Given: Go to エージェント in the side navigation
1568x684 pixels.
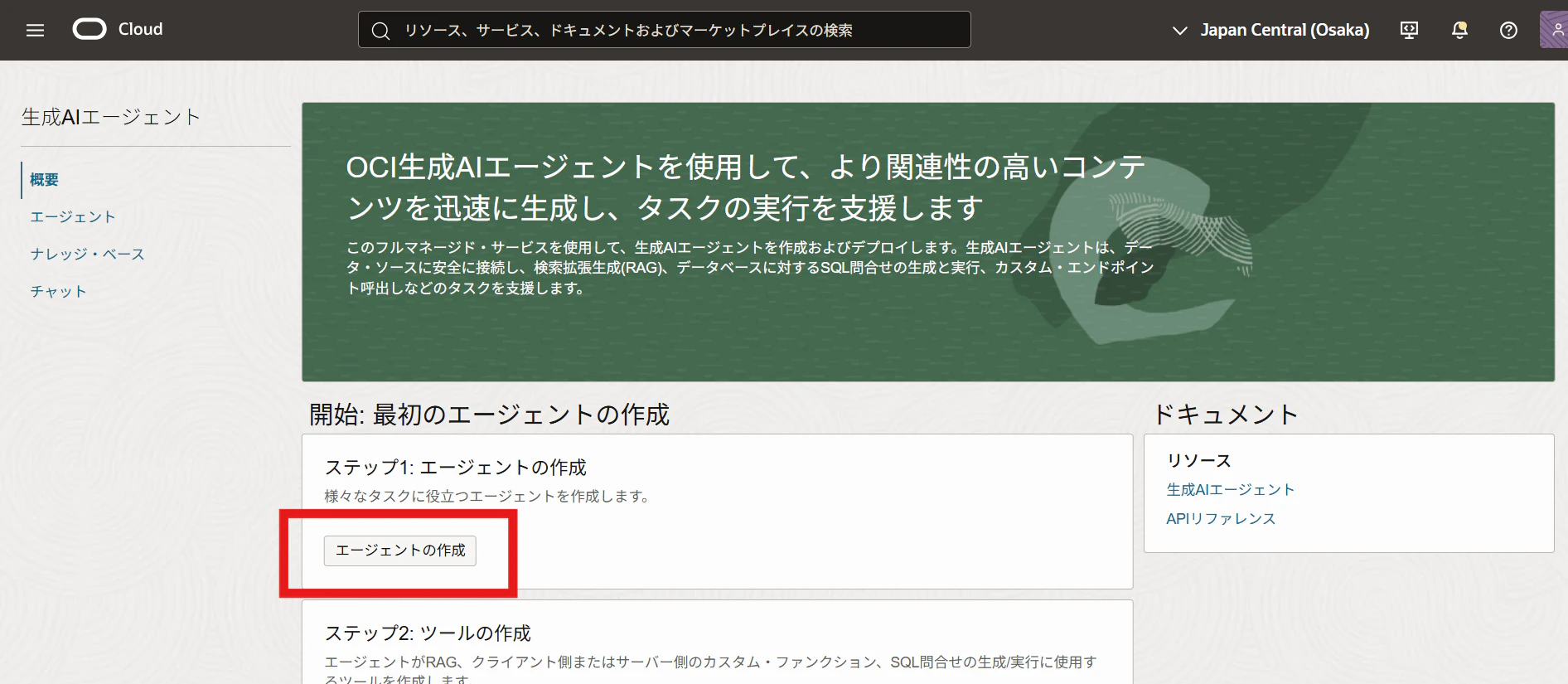Looking at the screenshot, I should (x=73, y=217).
